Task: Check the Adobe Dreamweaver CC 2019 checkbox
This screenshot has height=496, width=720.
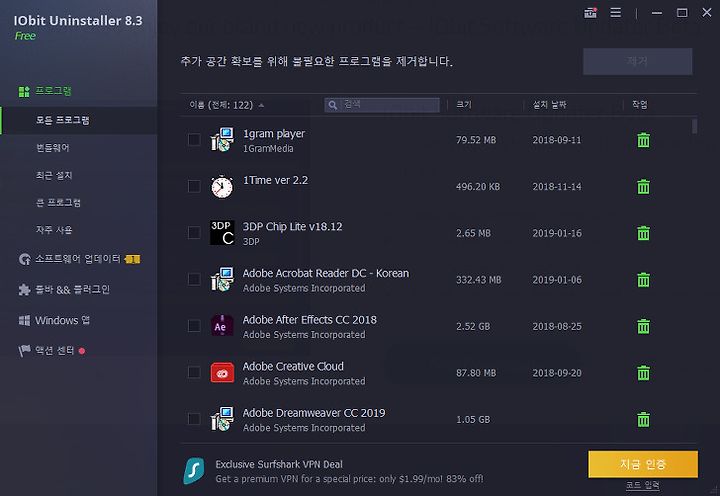Action: 194,419
